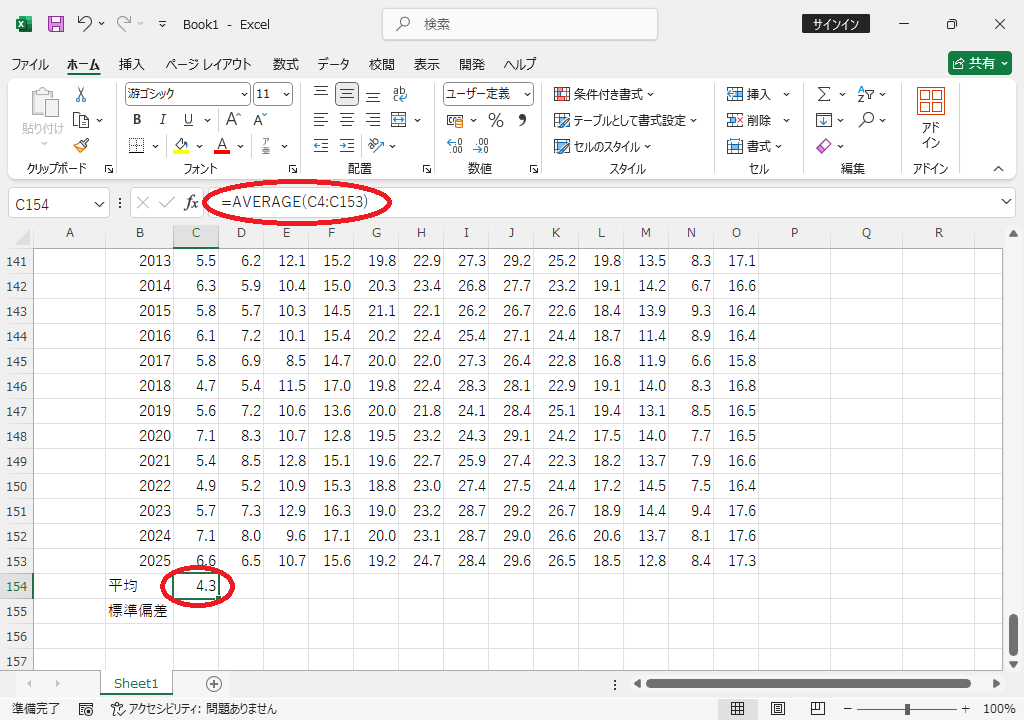
Task: Switch to the 挿入 ribbon tab
Action: pyautogui.click(x=131, y=64)
